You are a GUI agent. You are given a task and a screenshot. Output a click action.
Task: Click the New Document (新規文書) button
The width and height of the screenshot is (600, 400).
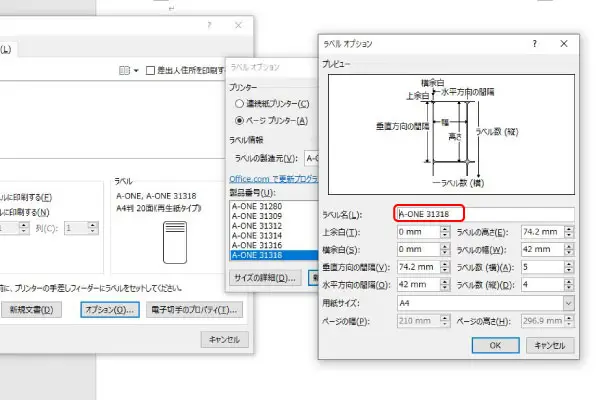(x=31, y=310)
